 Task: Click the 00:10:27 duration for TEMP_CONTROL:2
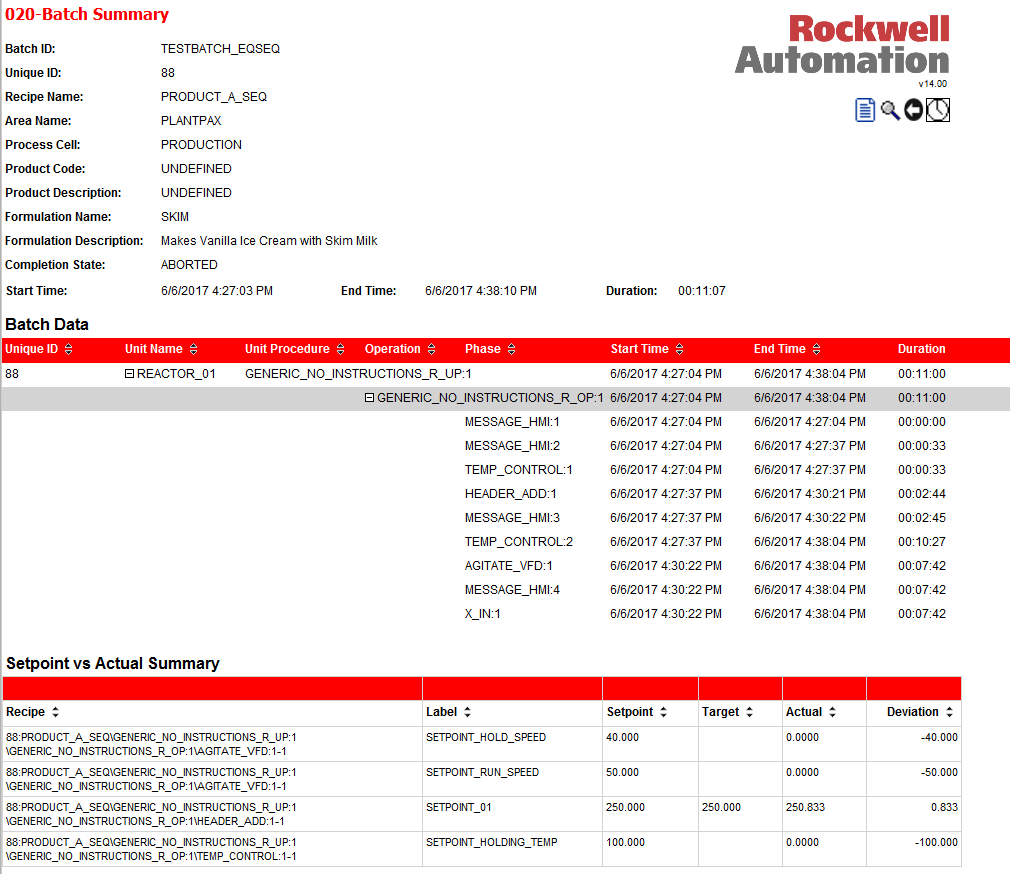(x=922, y=542)
